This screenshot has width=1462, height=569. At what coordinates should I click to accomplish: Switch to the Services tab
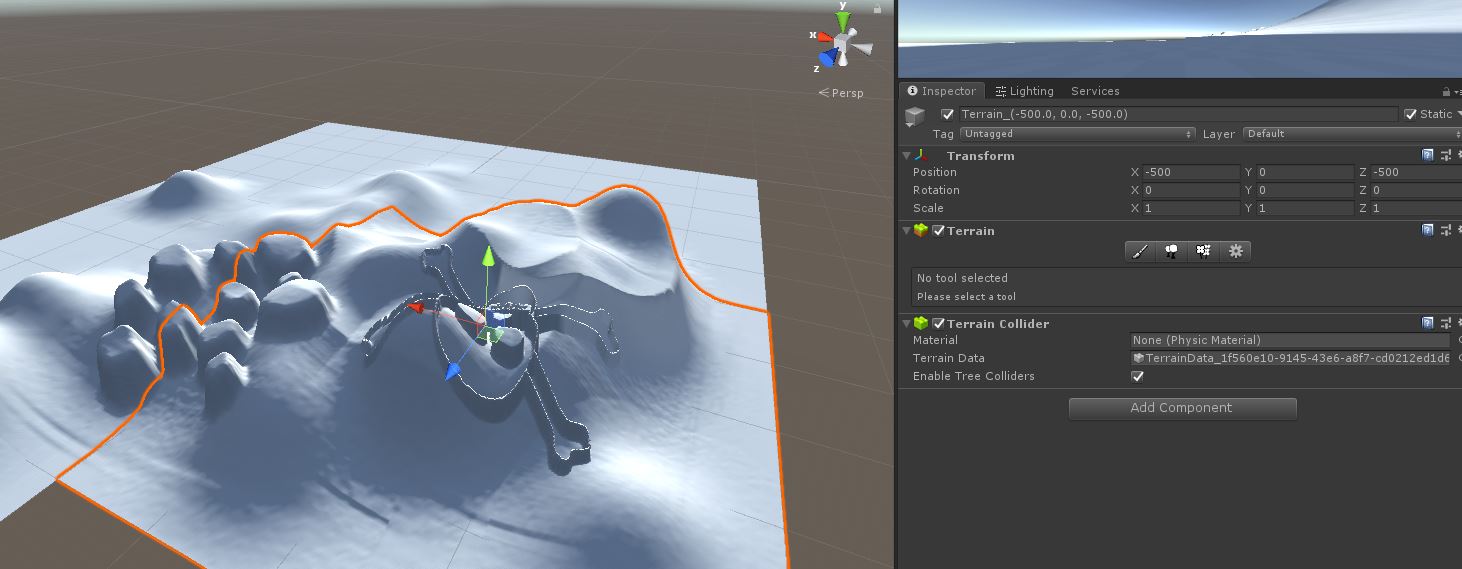[x=1095, y=91]
